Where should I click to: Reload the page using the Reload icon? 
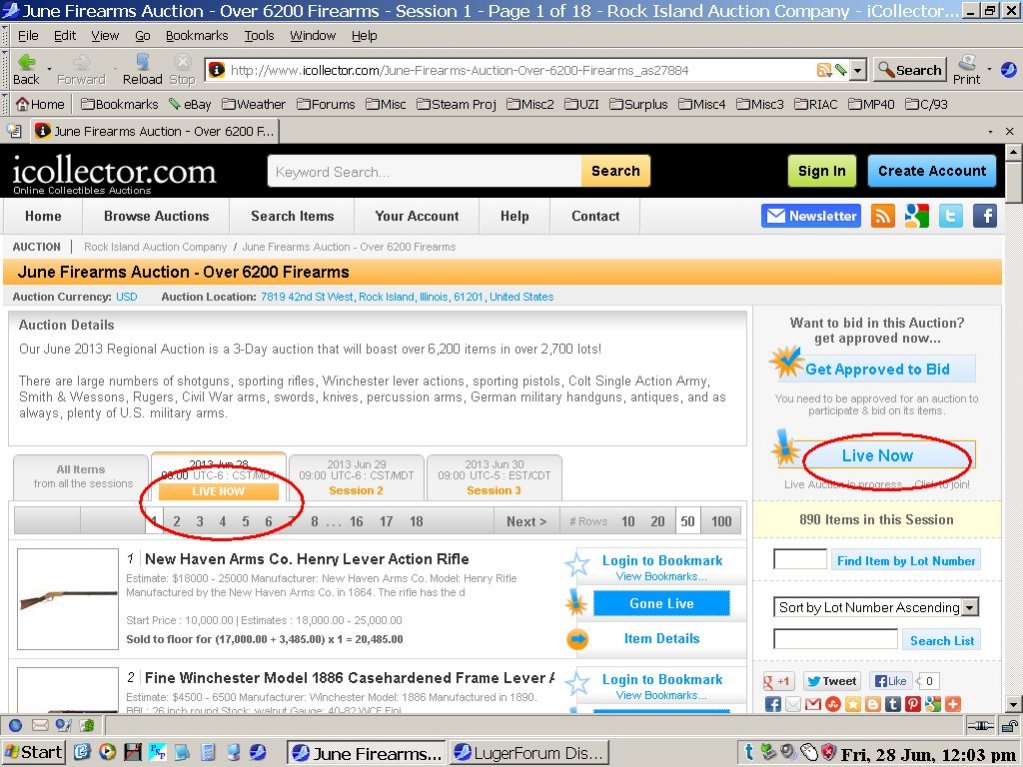[x=143, y=63]
